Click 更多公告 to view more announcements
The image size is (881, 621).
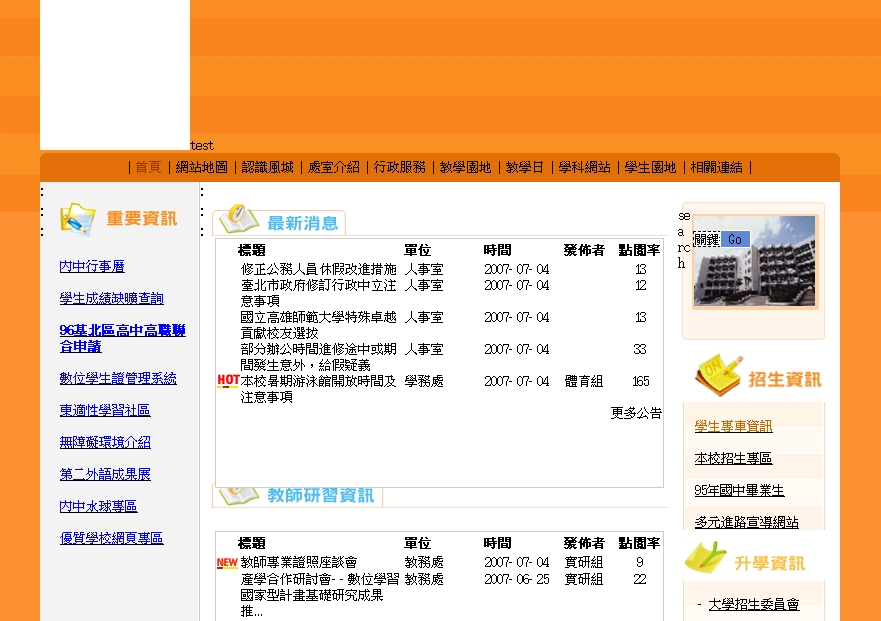(x=636, y=413)
